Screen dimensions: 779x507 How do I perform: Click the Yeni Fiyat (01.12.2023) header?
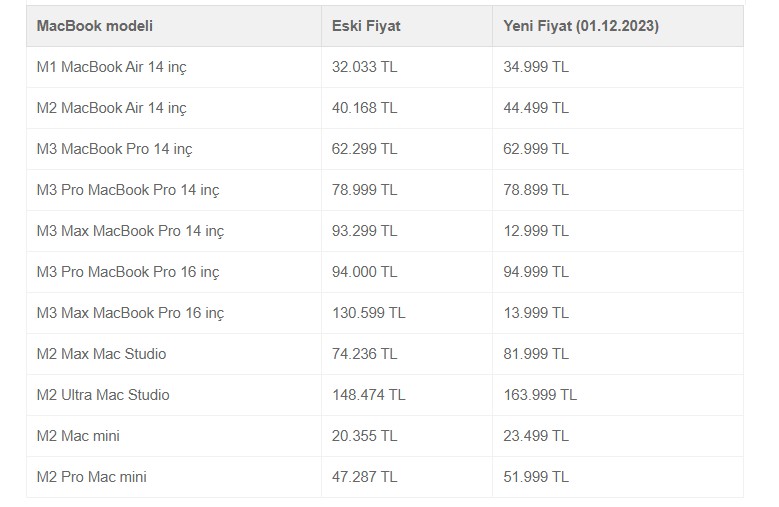click(618, 26)
